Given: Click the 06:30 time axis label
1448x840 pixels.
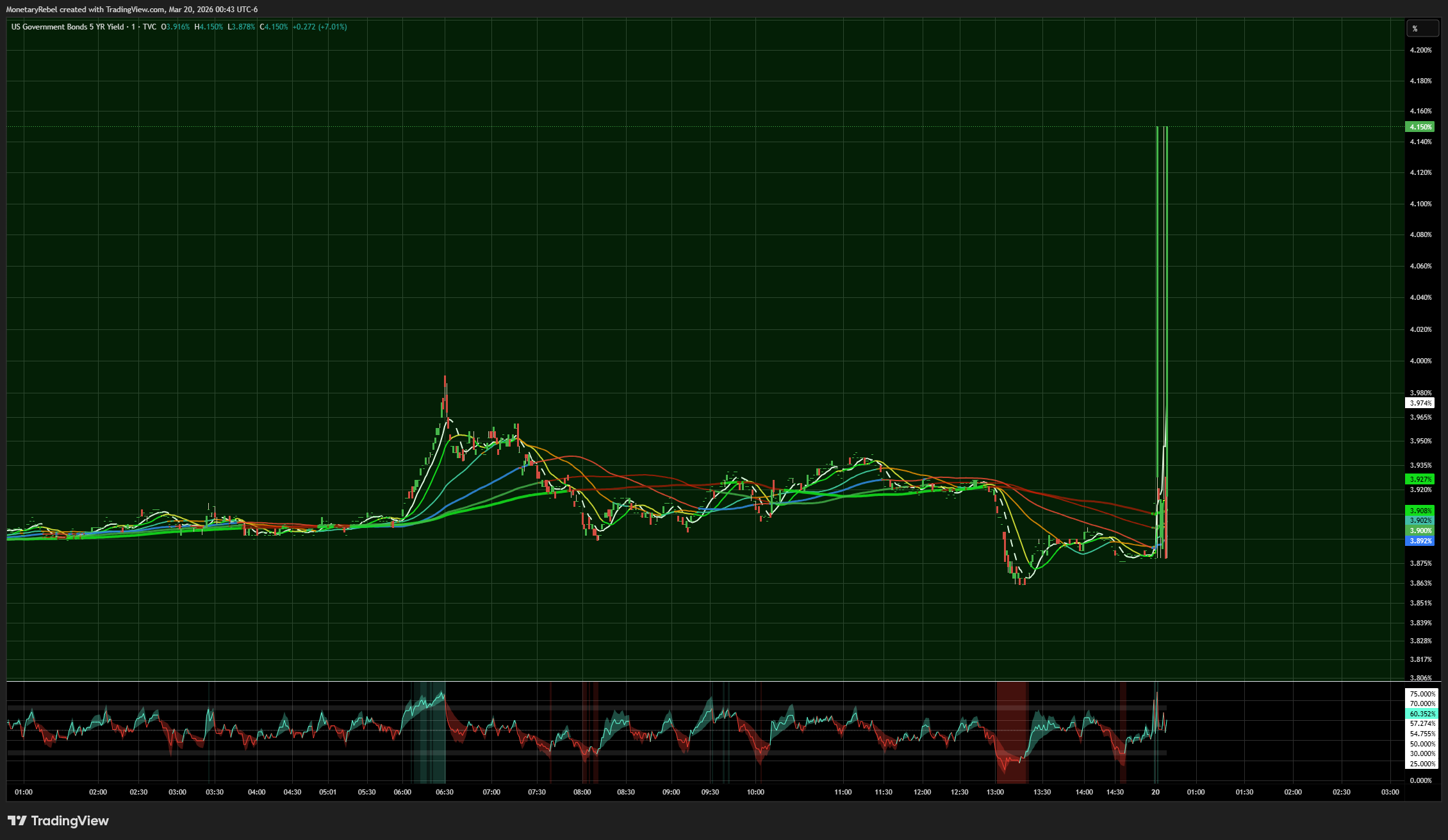Looking at the screenshot, I should click(x=445, y=792).
